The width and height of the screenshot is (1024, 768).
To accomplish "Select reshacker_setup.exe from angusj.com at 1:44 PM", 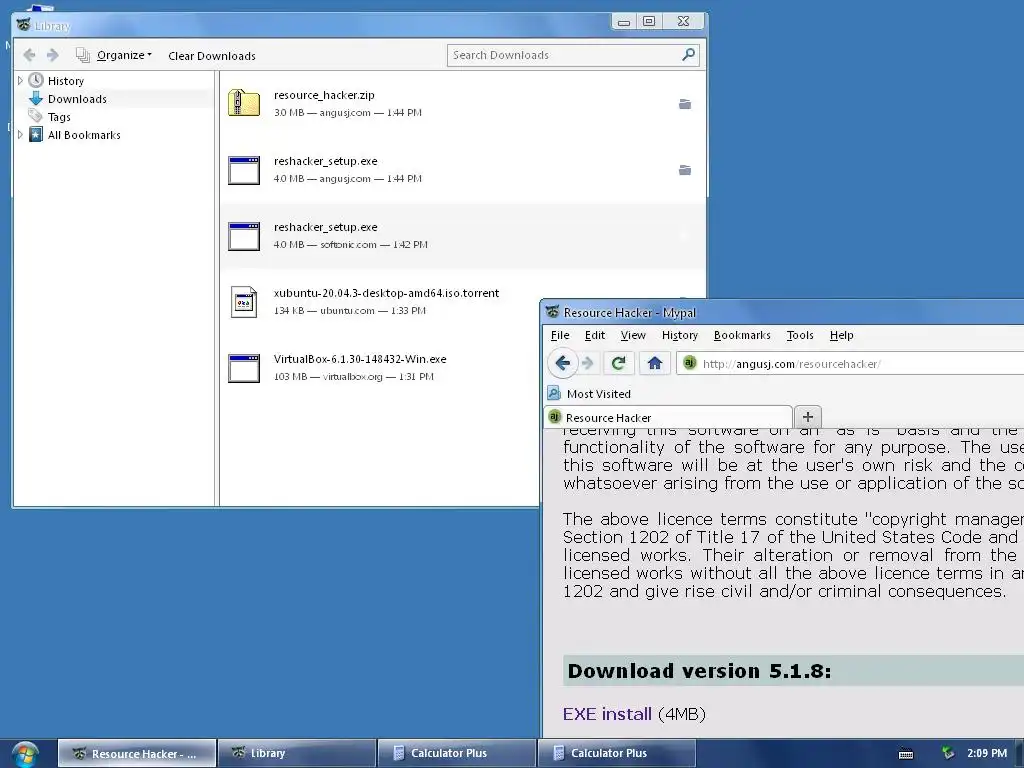I will click(462, 170).
